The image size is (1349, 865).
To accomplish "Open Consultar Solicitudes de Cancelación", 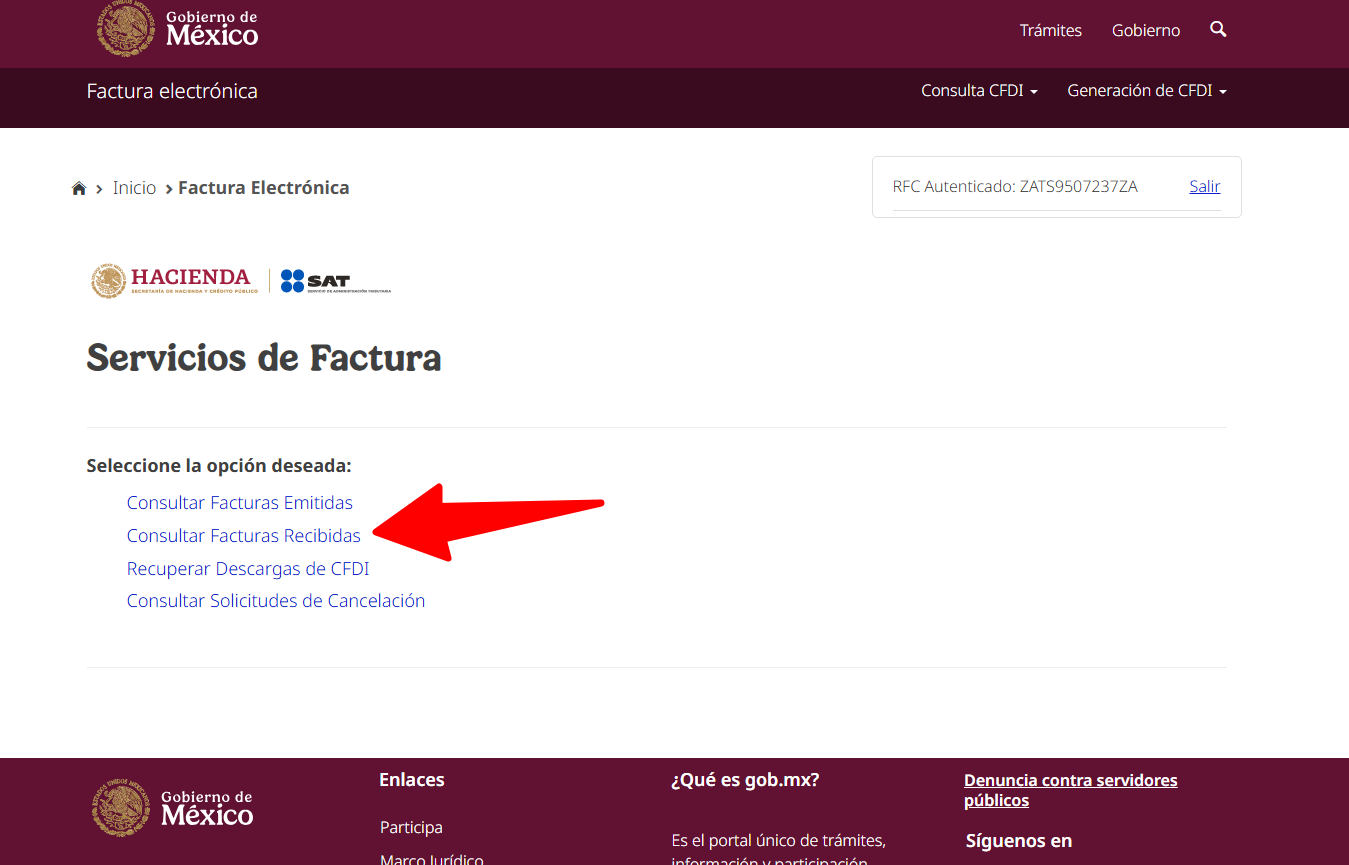I will click(x=275, y=601).
